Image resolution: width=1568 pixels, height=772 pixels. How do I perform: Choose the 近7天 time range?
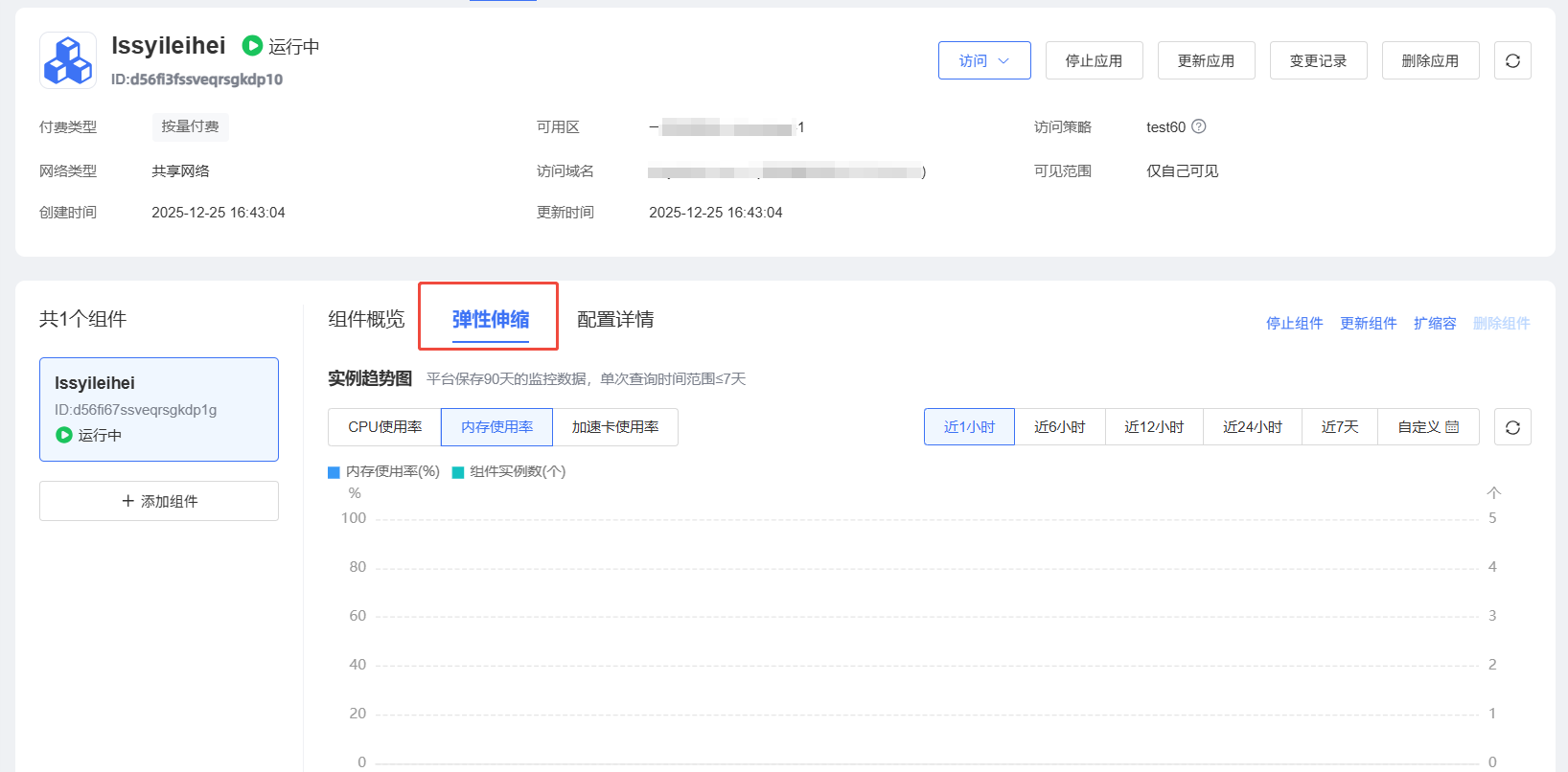pos(1339,427)
